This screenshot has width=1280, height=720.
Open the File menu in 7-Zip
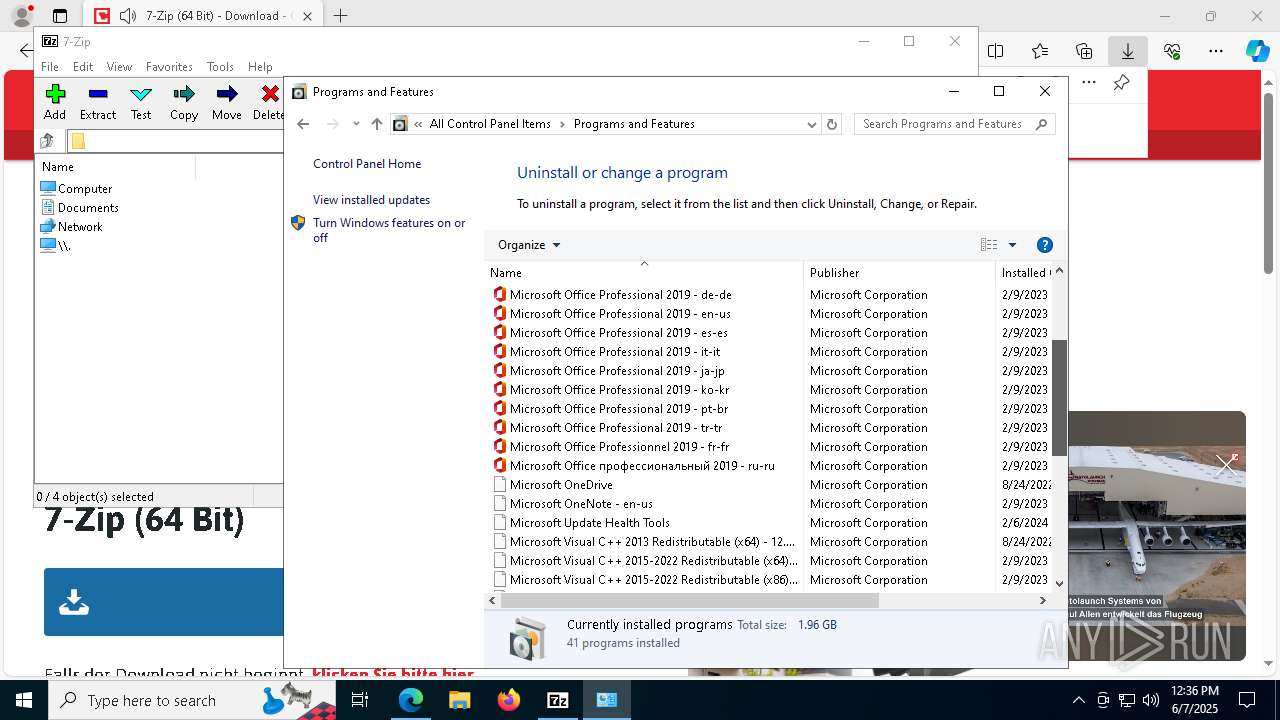click(x=50, y=66)
